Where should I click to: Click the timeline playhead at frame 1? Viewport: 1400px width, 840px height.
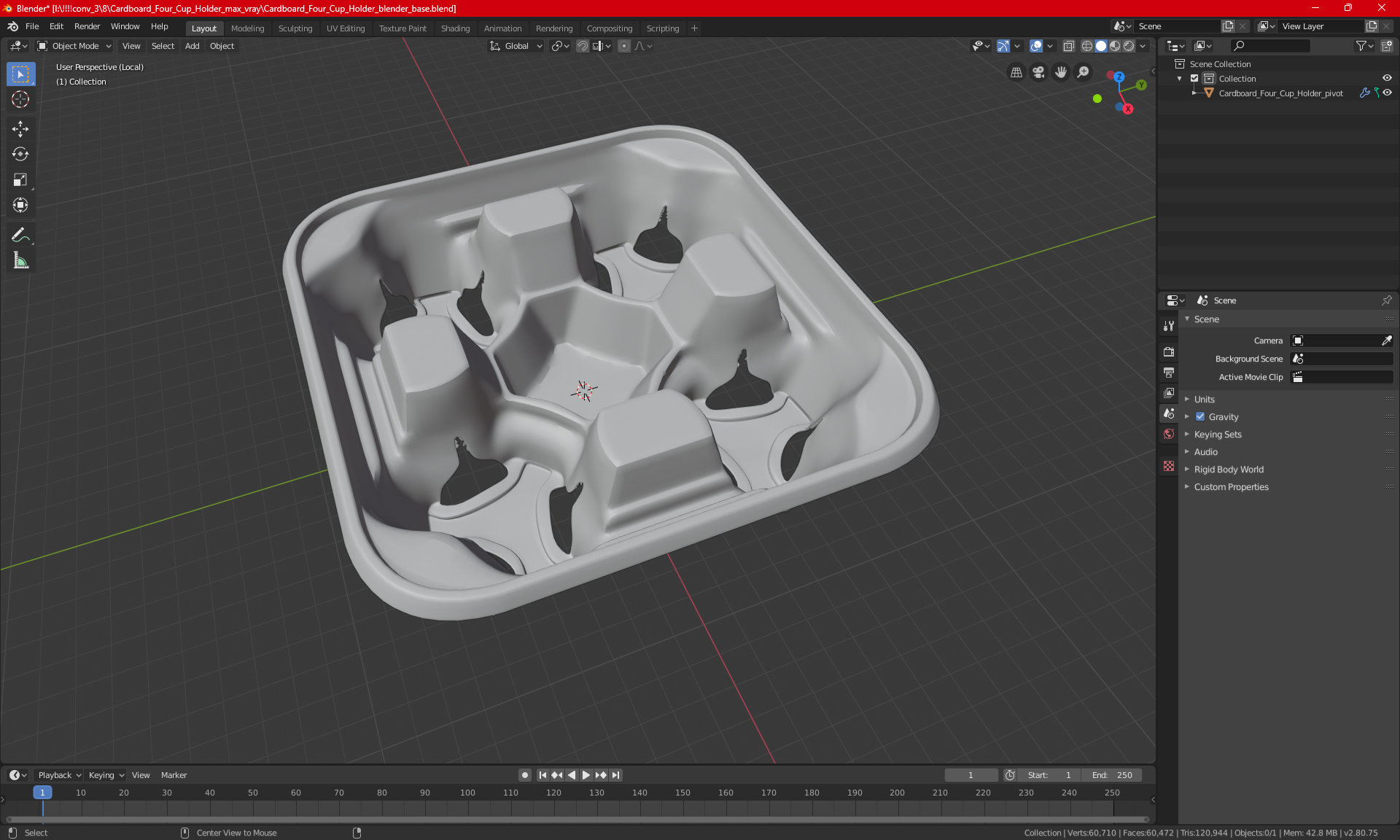[x=42, y=793]
